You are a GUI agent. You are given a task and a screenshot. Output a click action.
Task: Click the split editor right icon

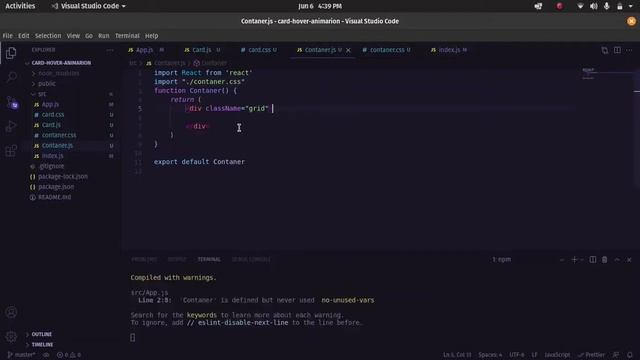click(x=617, y=50)
